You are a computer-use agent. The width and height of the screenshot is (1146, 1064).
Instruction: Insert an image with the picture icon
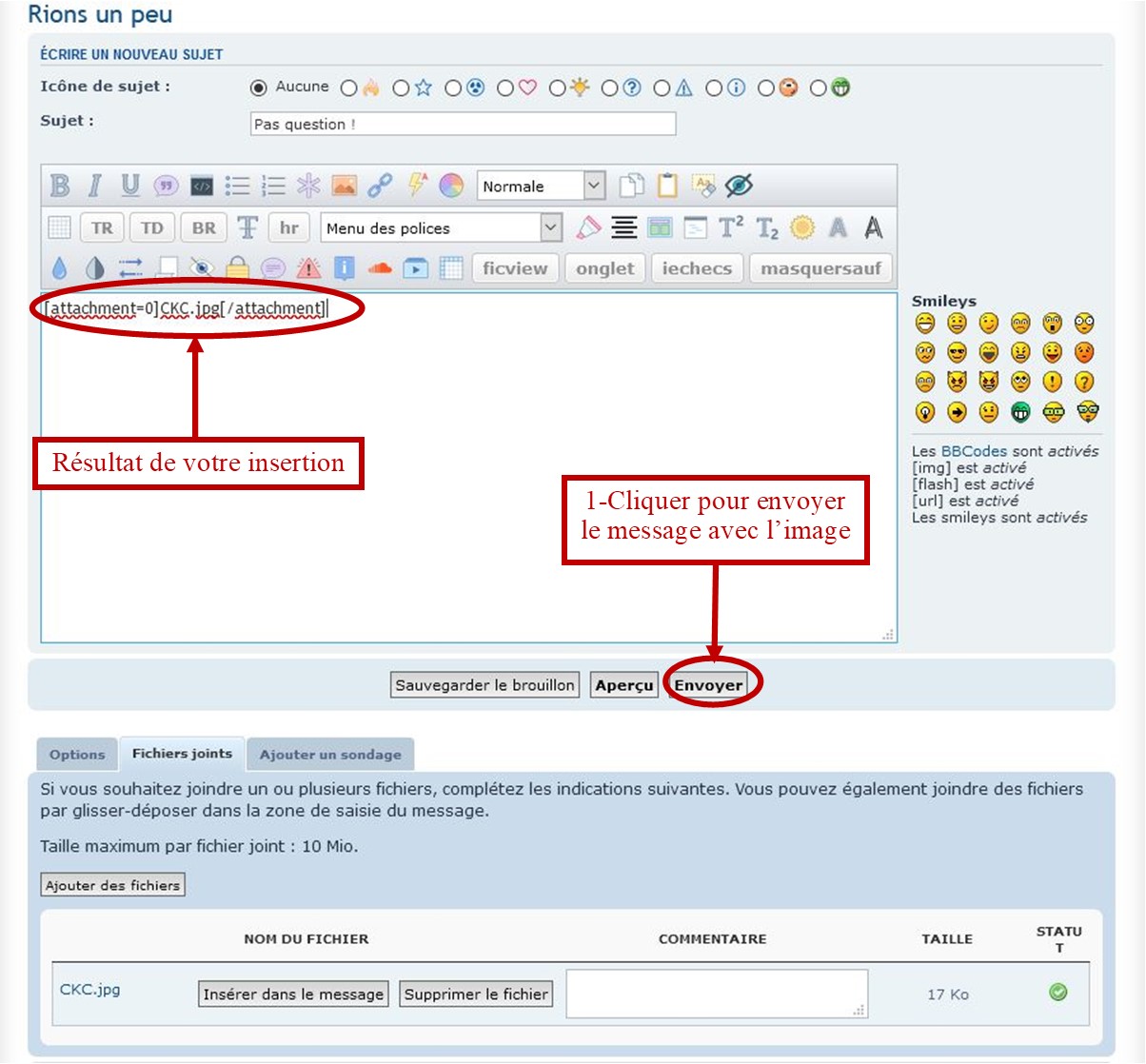pos(344,186)
